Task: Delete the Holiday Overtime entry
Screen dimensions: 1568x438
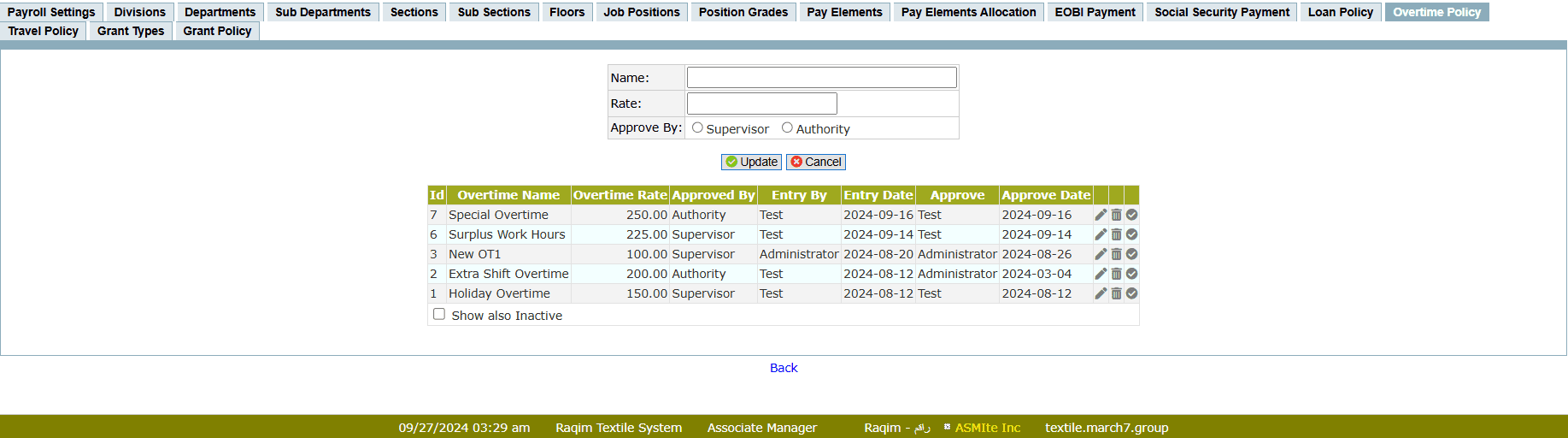Action: (x=1116, y=293)
